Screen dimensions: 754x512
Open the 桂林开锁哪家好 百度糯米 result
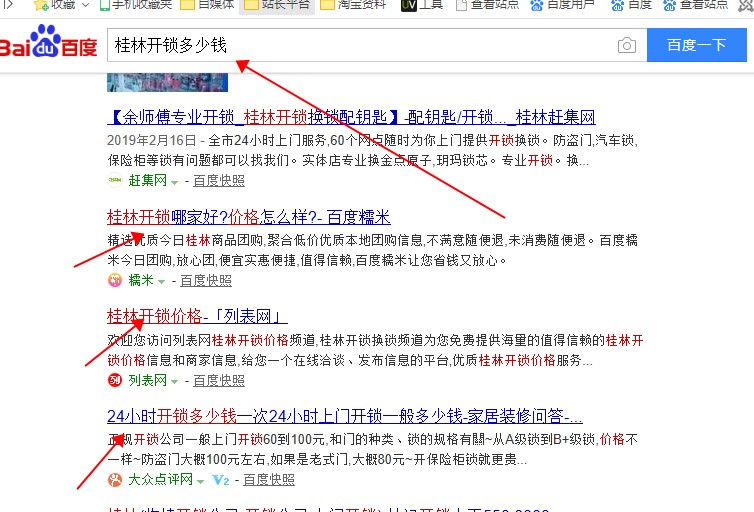point(248,217)
